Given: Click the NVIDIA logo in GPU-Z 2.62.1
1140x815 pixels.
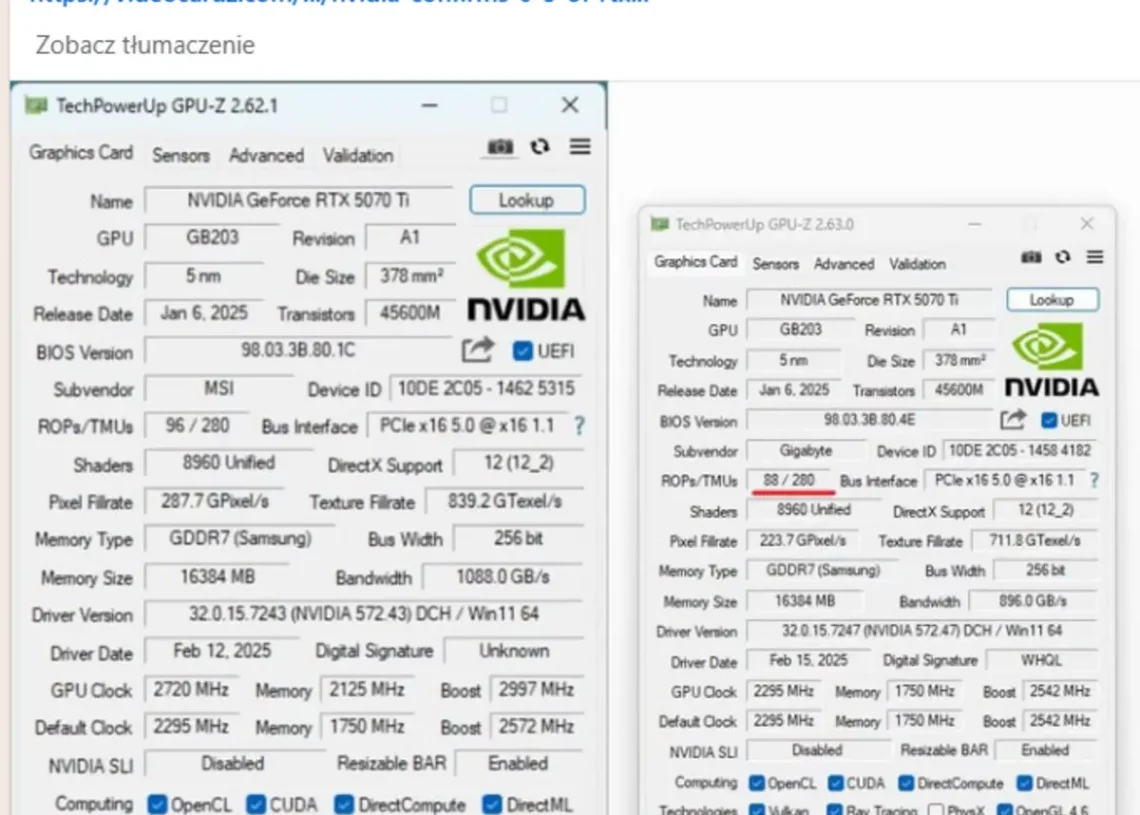Looking at the screenshot, I should click(525, 275).
